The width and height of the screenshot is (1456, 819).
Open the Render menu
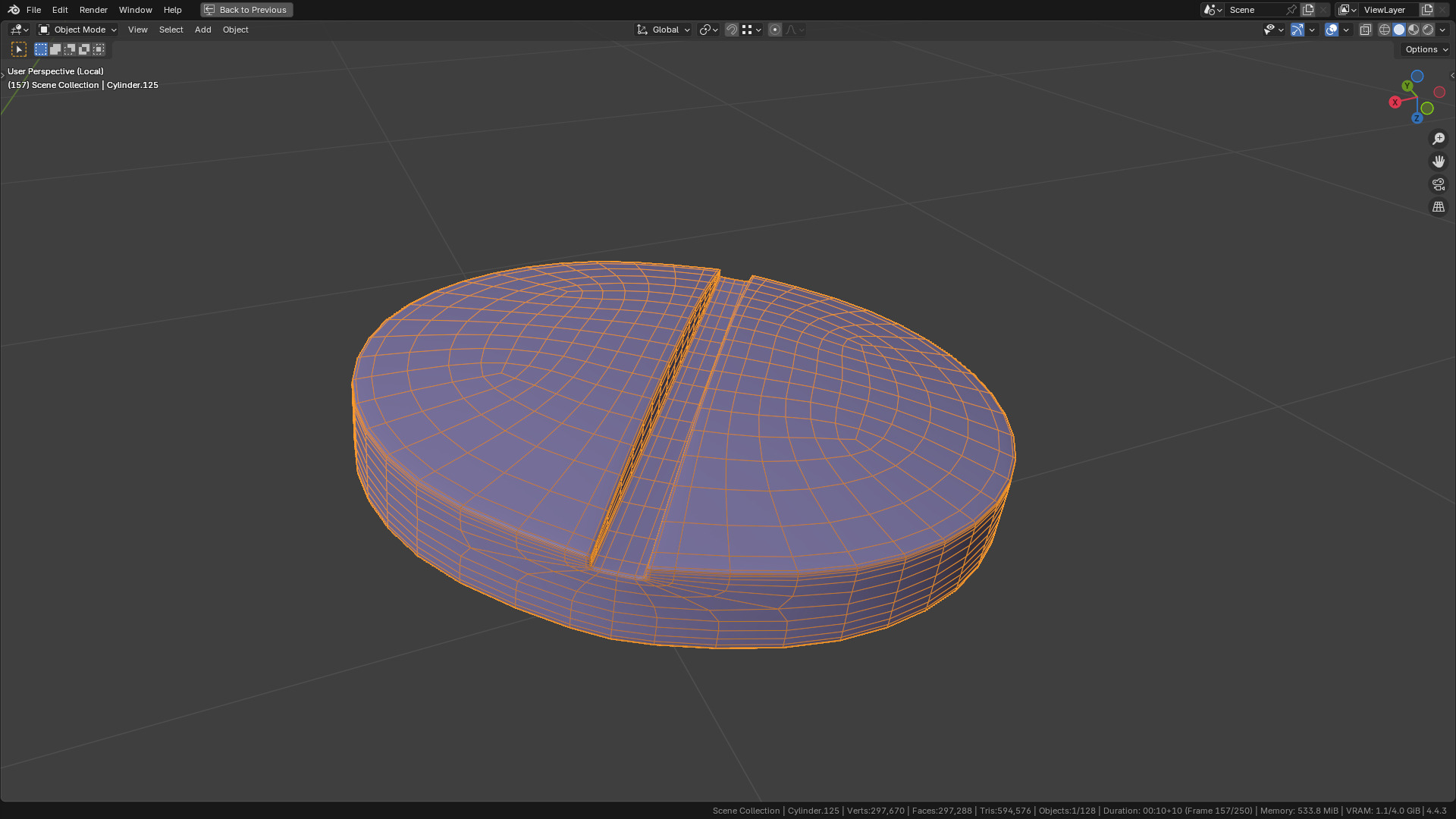tap(93, 10)
